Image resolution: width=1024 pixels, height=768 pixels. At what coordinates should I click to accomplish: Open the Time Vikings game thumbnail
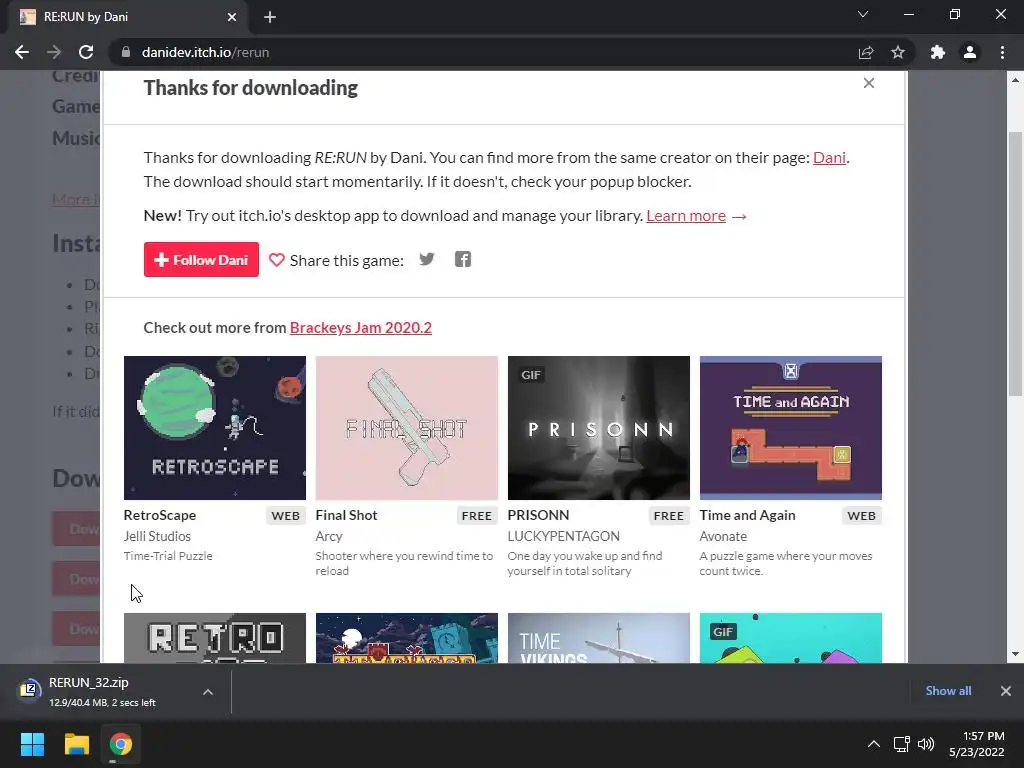coord(599,638)
